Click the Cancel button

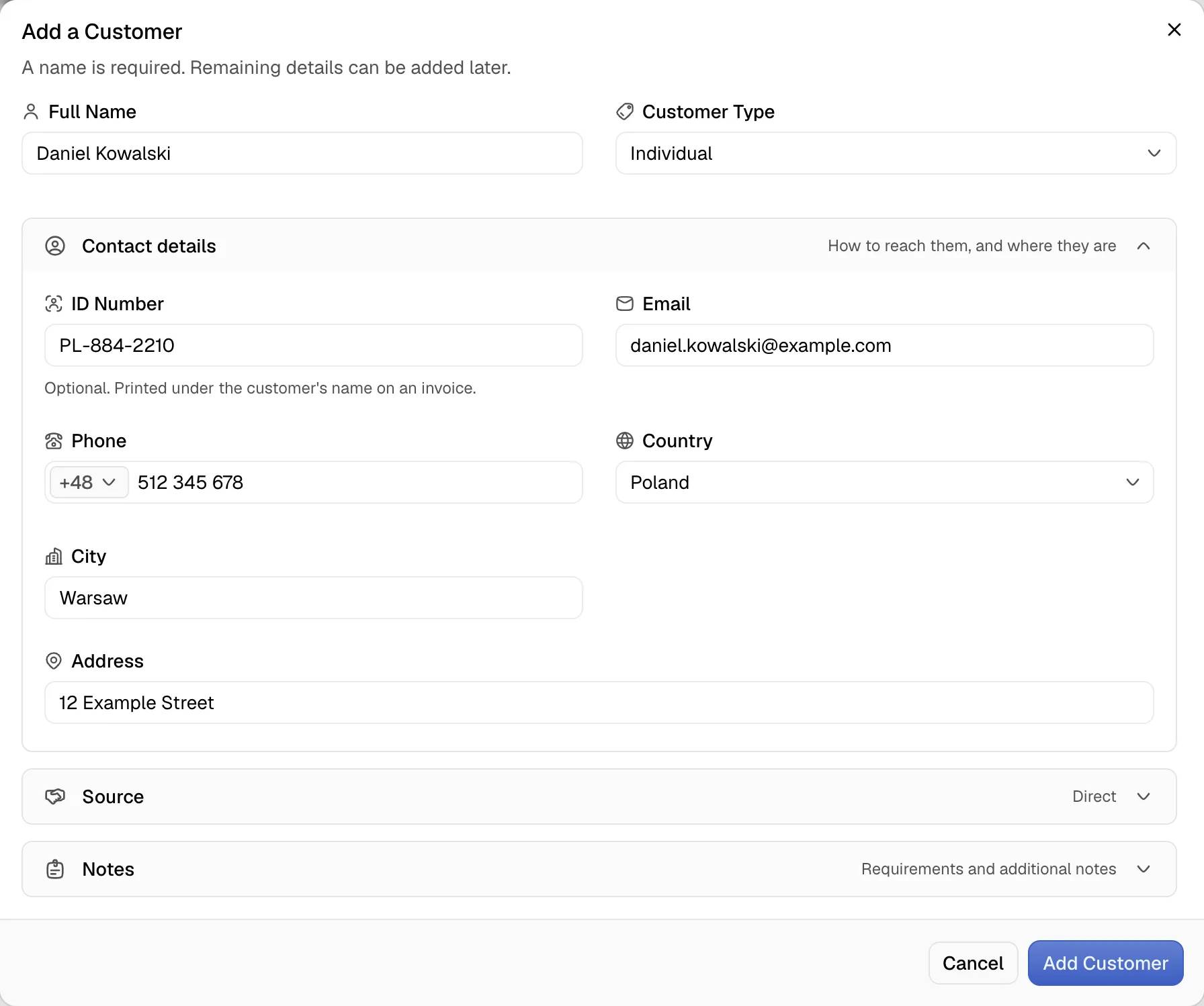point(974,963)
